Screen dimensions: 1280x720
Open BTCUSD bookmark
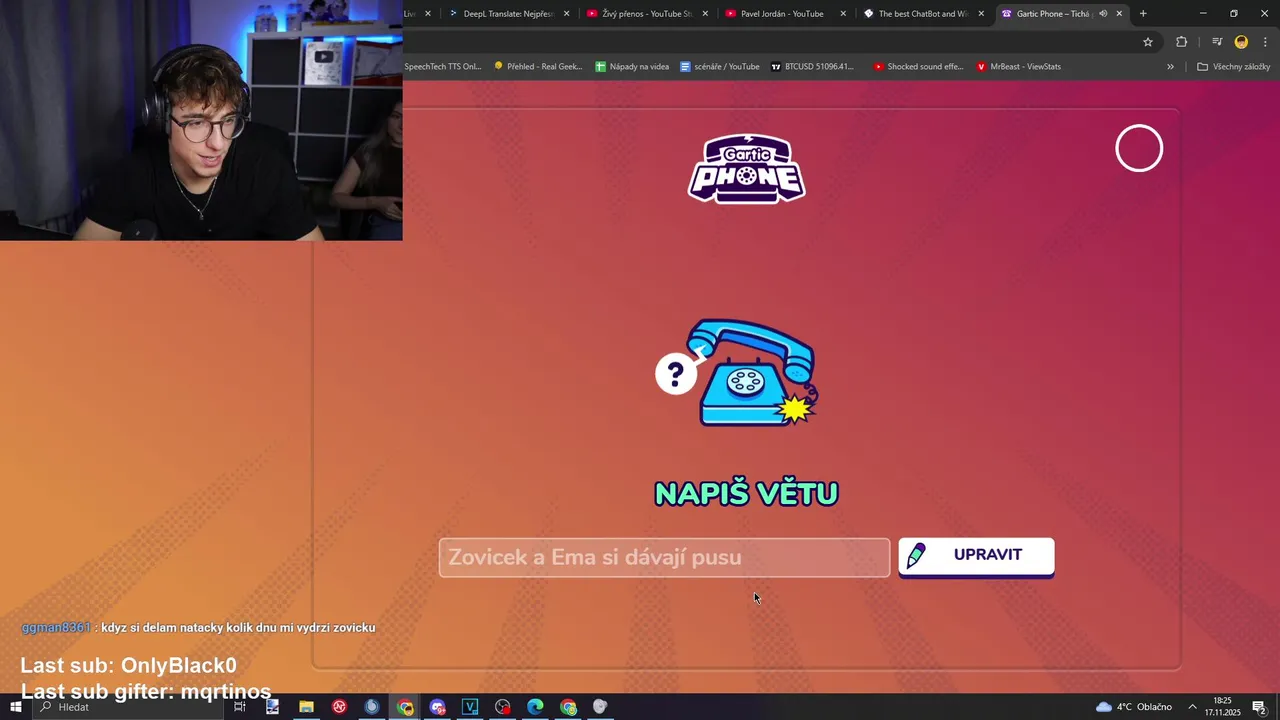pos(813,67)
